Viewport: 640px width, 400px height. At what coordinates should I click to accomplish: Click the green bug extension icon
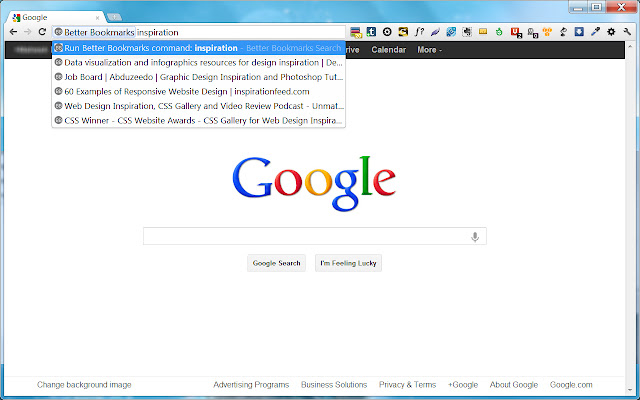[499, 31]
